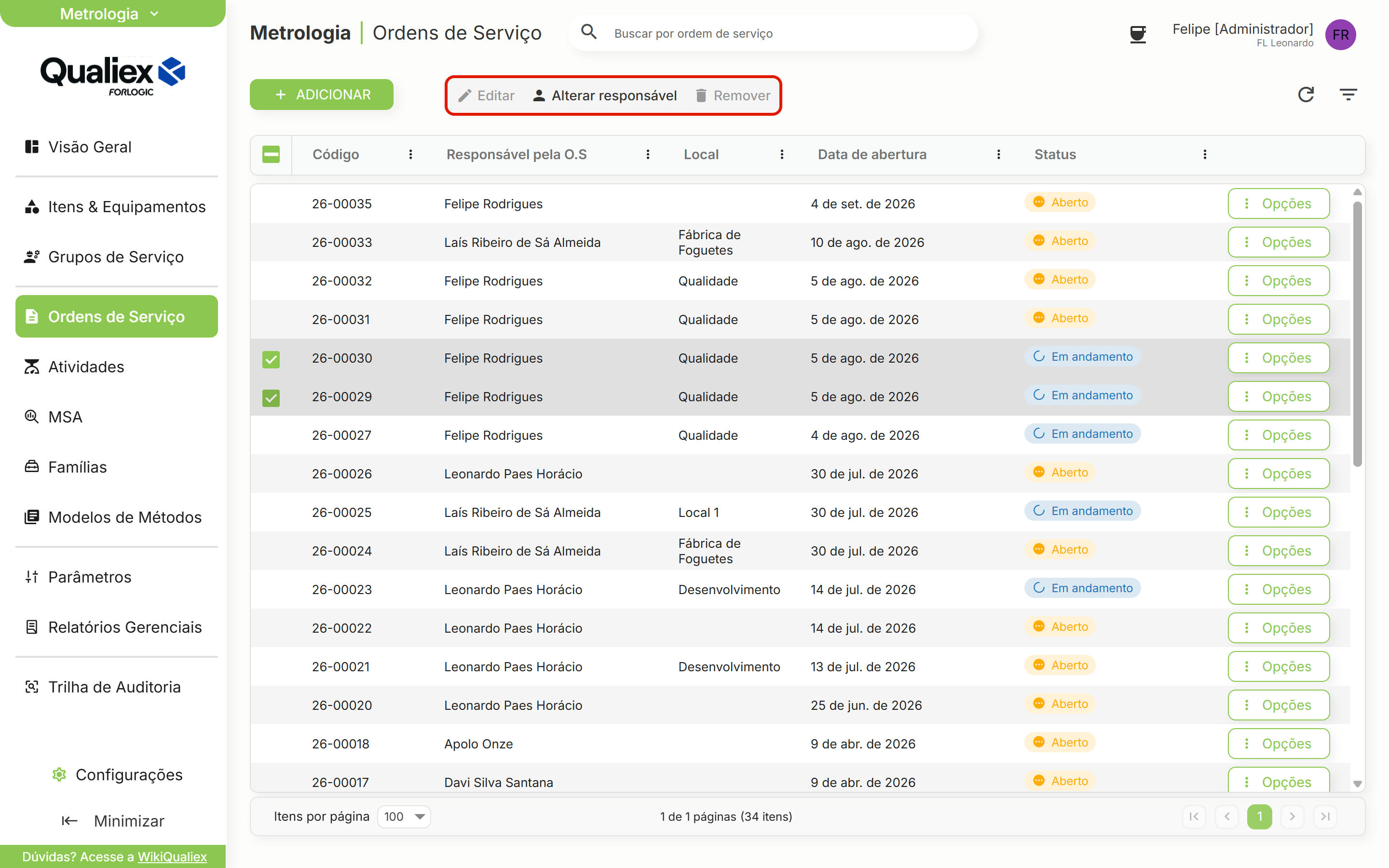Refresh the service orders list
1389x868 pixels.
[x=1306, y=94]
